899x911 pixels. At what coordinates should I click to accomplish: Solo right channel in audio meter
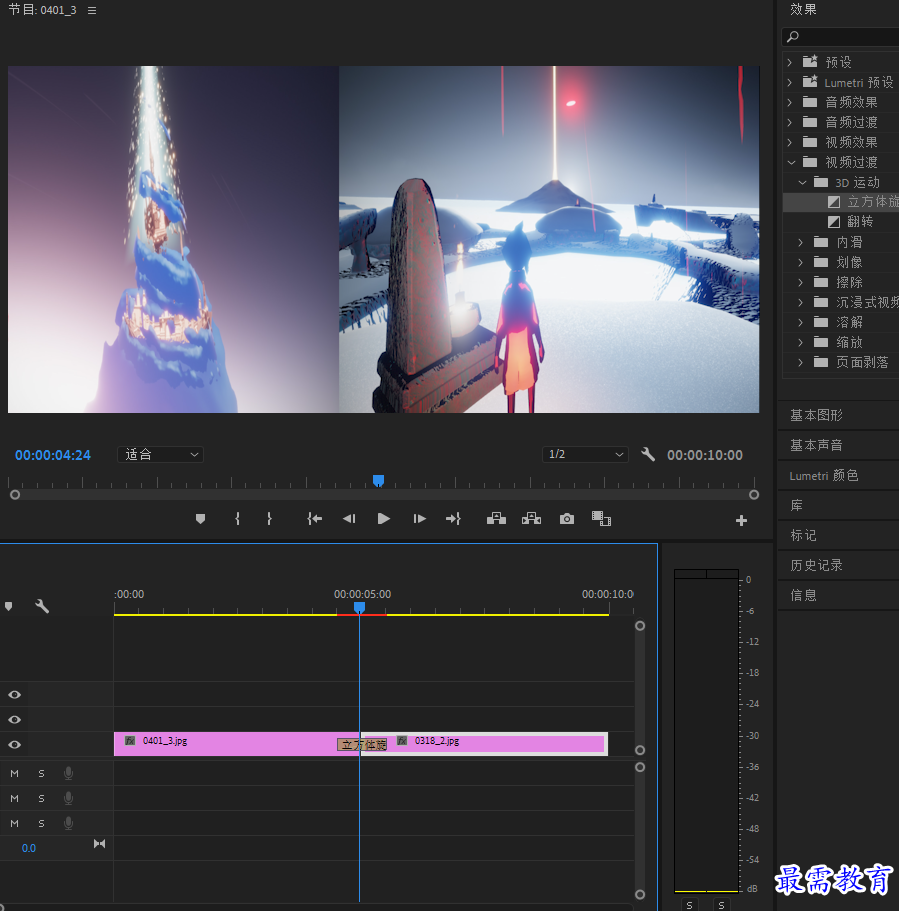tap(721, 905)
